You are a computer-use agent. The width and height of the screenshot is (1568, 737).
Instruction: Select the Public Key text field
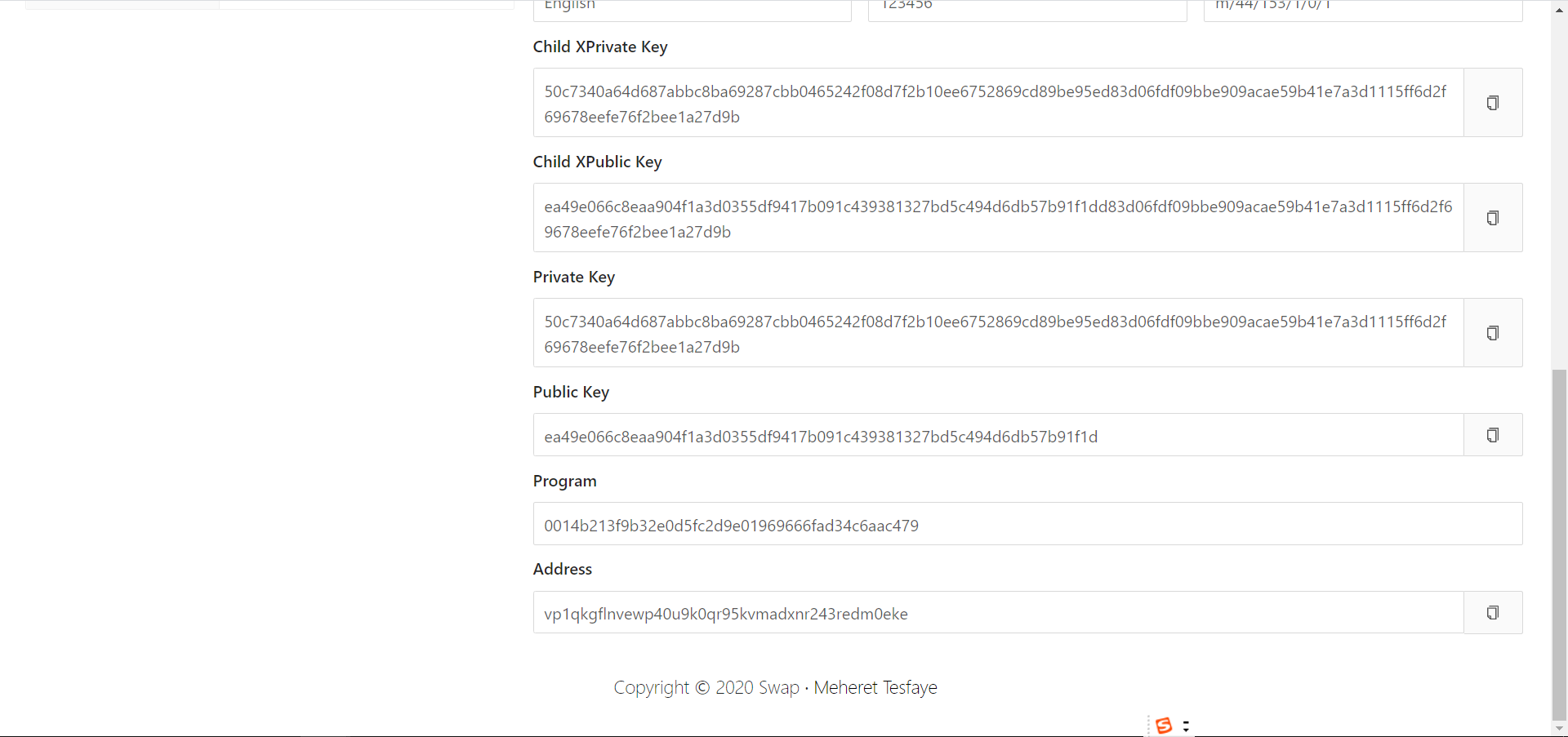[998, 435]
